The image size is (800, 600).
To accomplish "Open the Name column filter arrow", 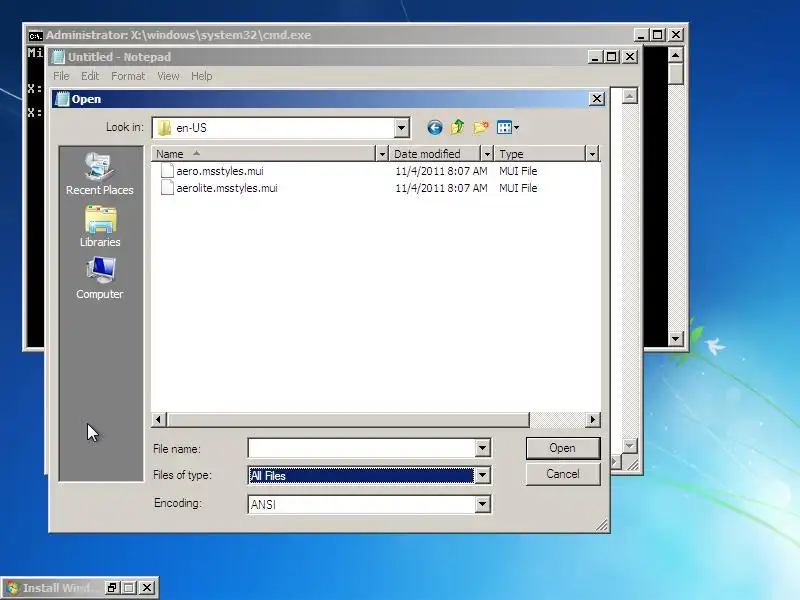I will [x=382, y=154].
